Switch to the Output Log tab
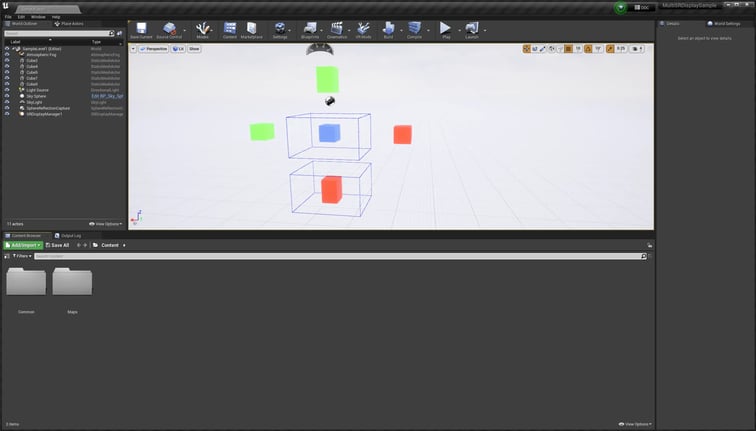This screenshot has width=756, height=431. (68, 236)
